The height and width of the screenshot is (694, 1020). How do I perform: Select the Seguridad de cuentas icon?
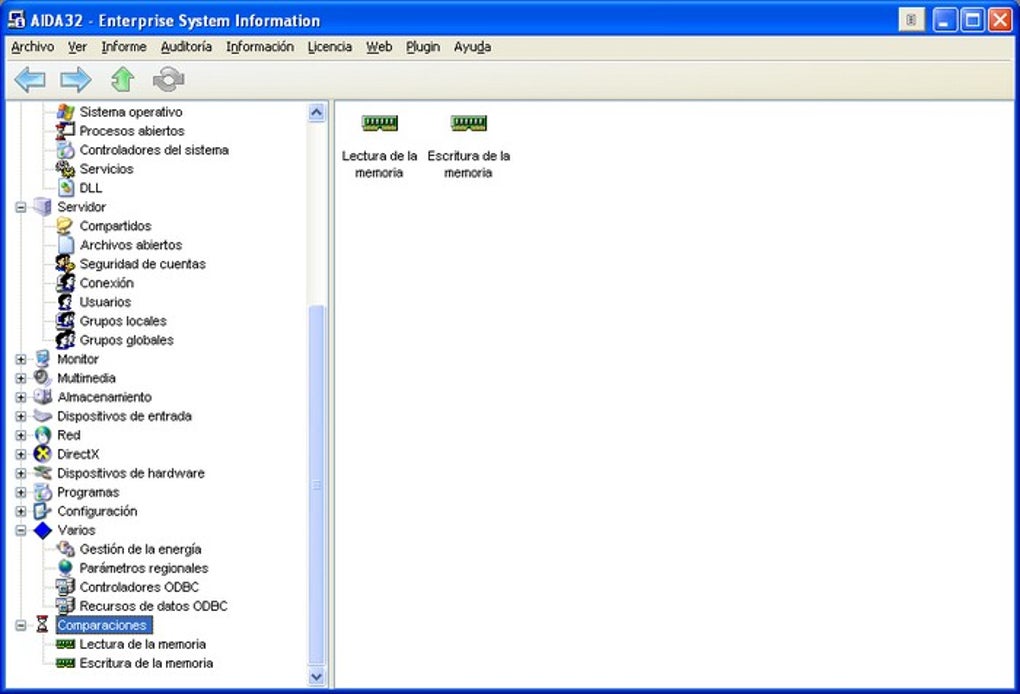(x=65, y=264)
